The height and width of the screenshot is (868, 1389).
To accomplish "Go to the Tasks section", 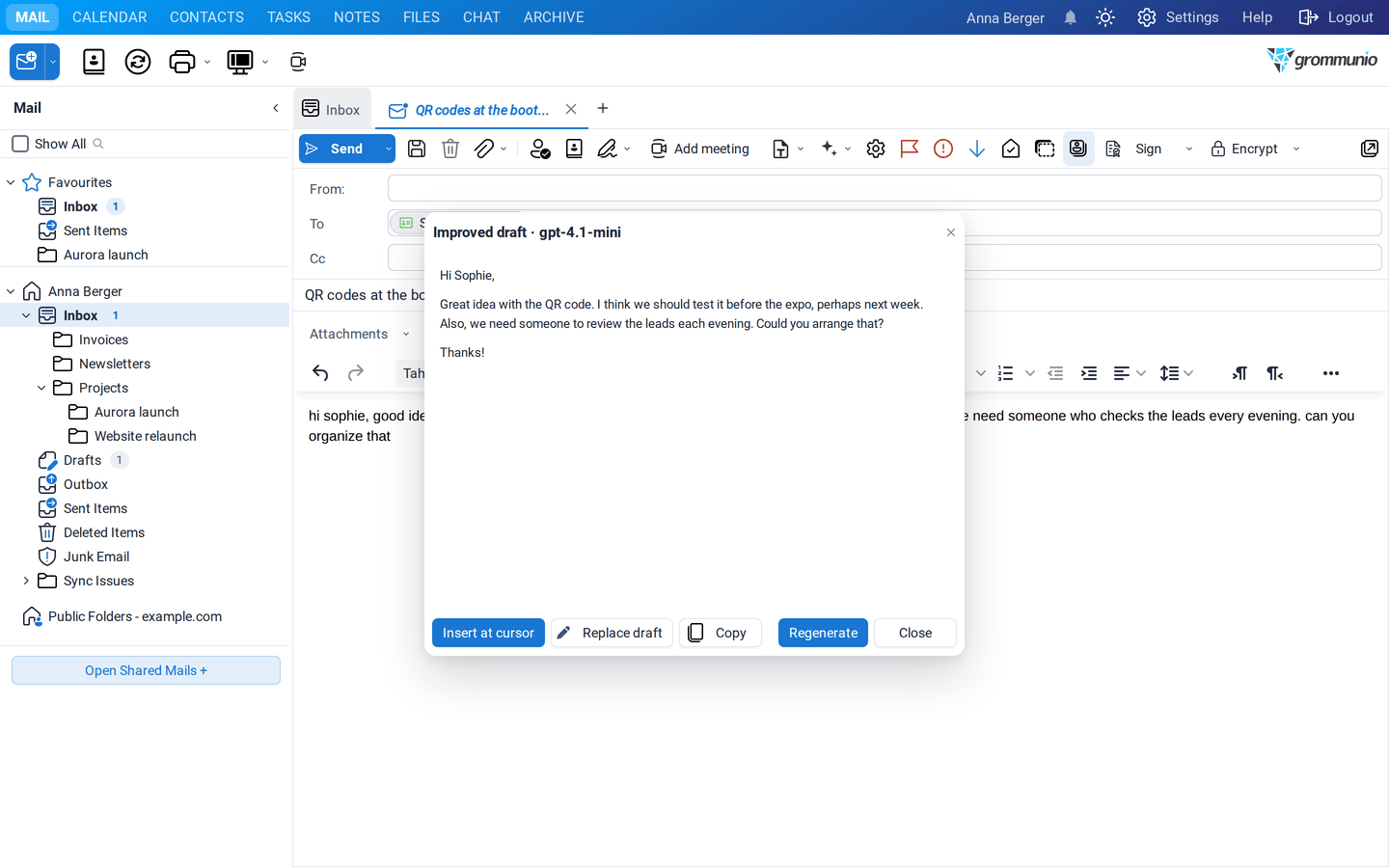I will (288, 17).
